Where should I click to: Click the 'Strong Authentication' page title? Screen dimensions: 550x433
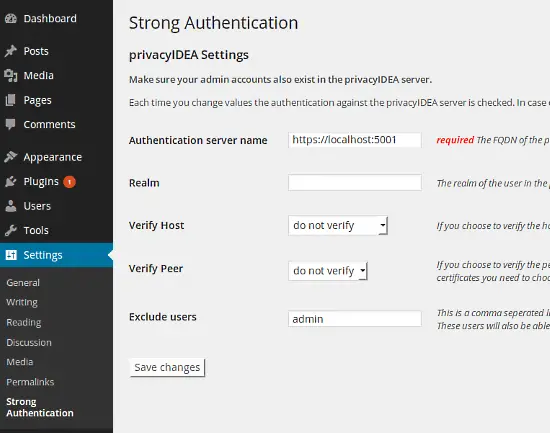click(213, 23)
